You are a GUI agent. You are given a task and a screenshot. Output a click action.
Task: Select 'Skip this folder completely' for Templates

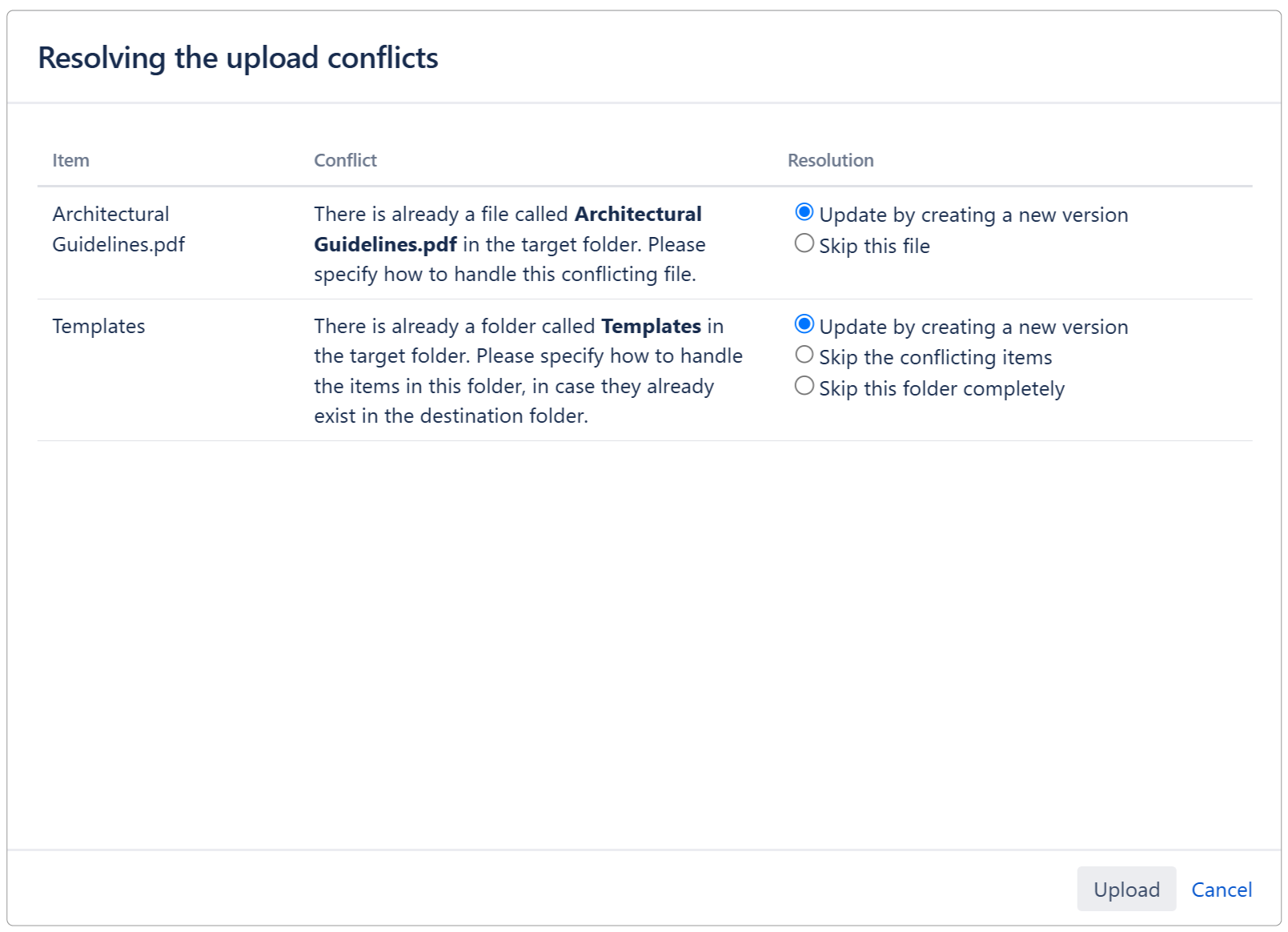point(804,387)
